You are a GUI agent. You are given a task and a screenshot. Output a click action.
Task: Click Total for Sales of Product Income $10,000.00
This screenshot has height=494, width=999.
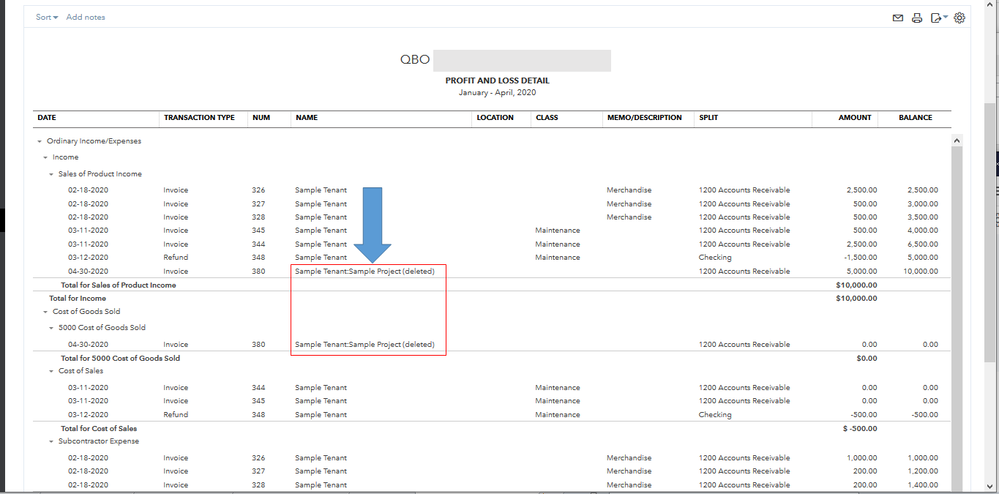[x=856, y=285]
